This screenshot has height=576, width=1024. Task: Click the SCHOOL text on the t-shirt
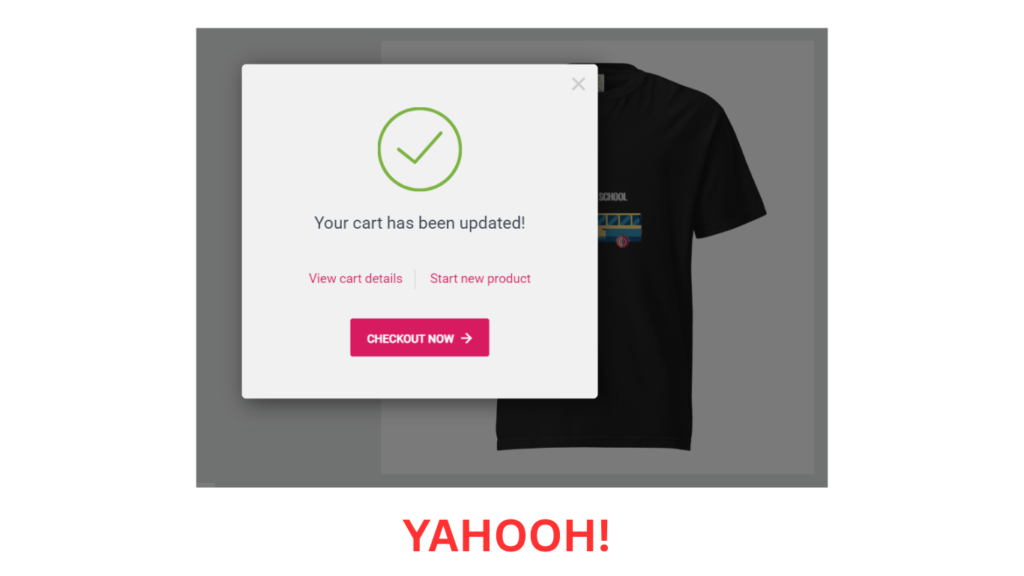[613, 197]
